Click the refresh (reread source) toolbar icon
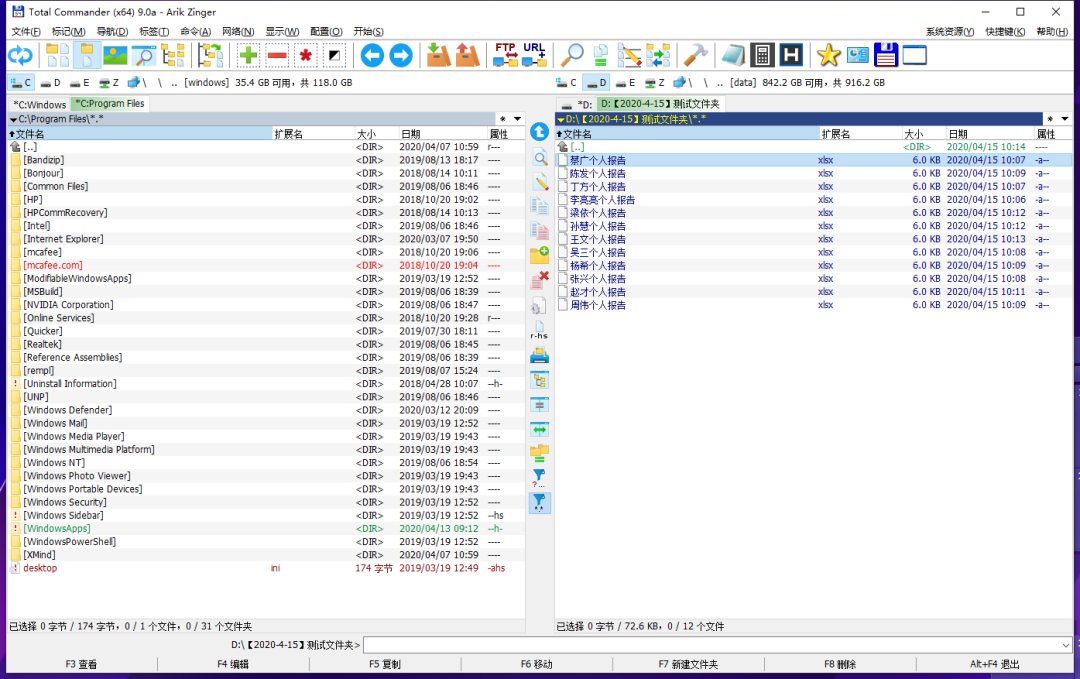1080x679 pixels. pos(20,56)
